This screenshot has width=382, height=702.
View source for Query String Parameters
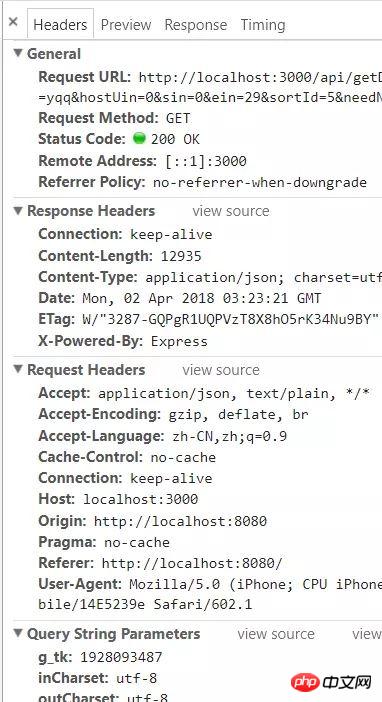276,634
